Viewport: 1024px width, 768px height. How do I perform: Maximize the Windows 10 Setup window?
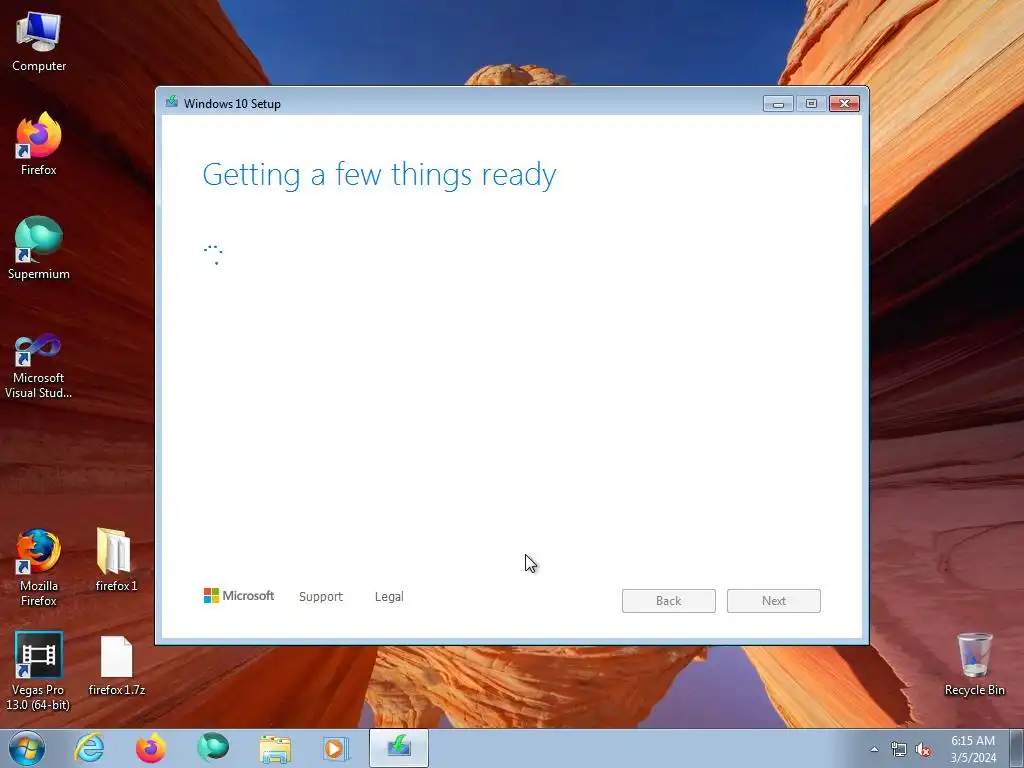point(811,104)
